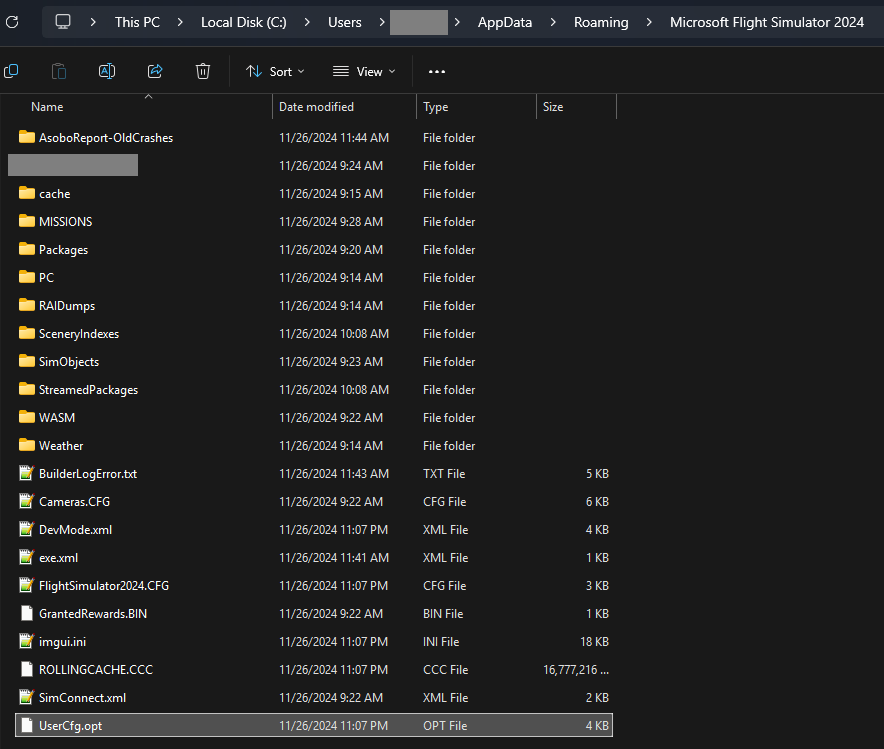
Task: Click the Refresh icon in address bar
Action: [x=12, y=22]
